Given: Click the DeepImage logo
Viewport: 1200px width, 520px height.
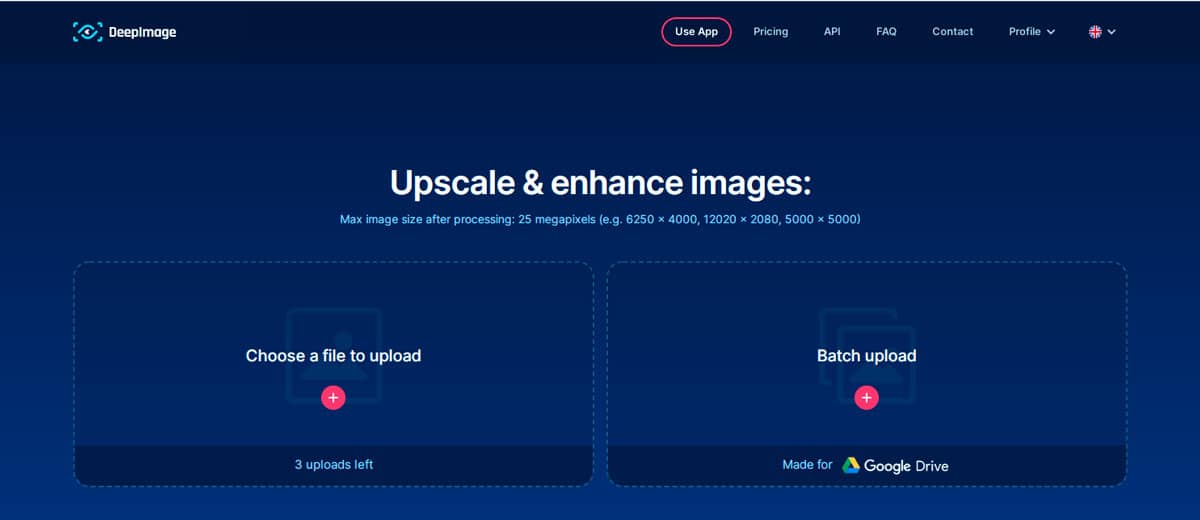Looking at the screenshot, I should (x=125, y=32).
